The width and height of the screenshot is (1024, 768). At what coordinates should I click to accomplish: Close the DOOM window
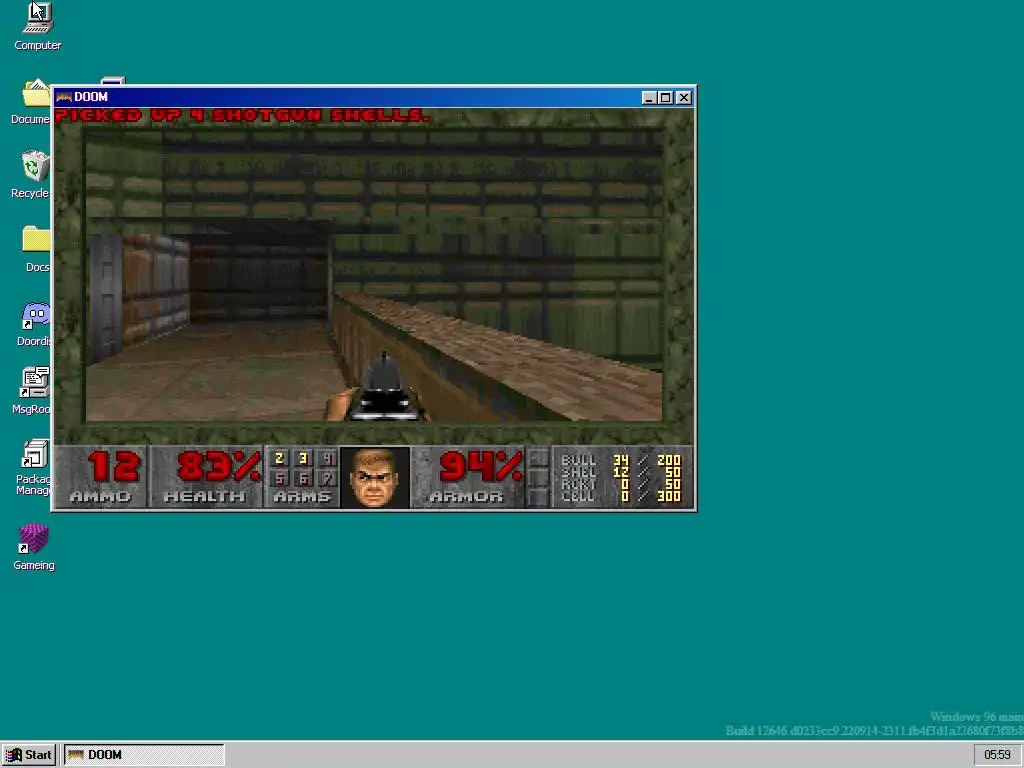(684, 98)
